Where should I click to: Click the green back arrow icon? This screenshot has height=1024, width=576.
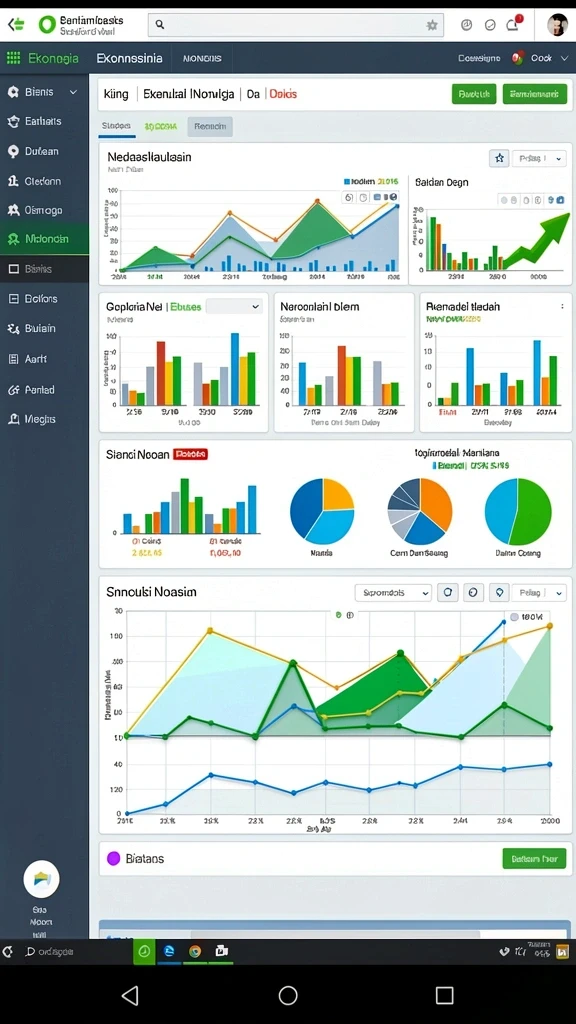coord(16,25)
